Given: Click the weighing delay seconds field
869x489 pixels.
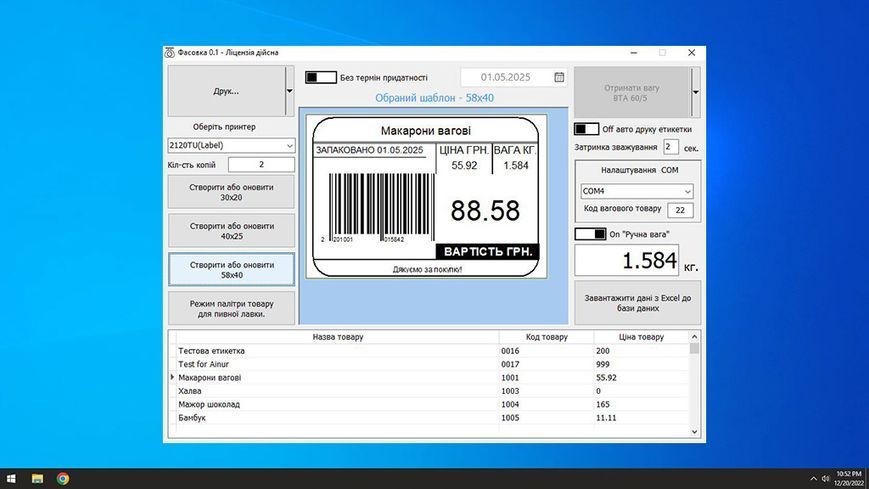Looking at the screenshot, I should pos(671,147).
